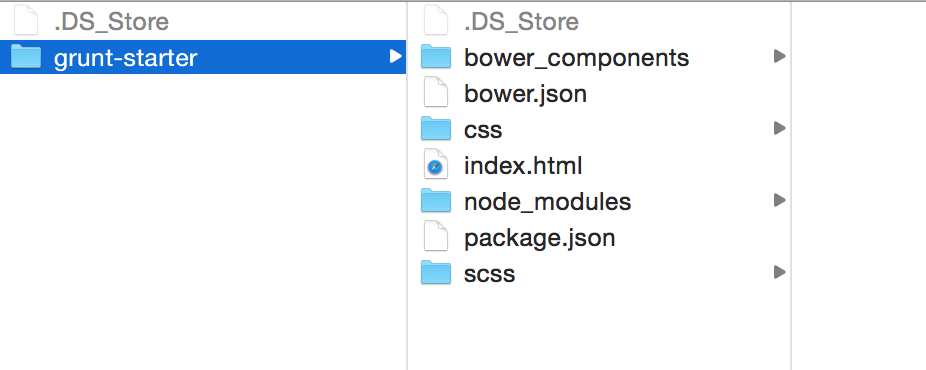Expand the node_modules folder arrow
The width and height of the screenshot is (926, 370).
pos(780,201)
